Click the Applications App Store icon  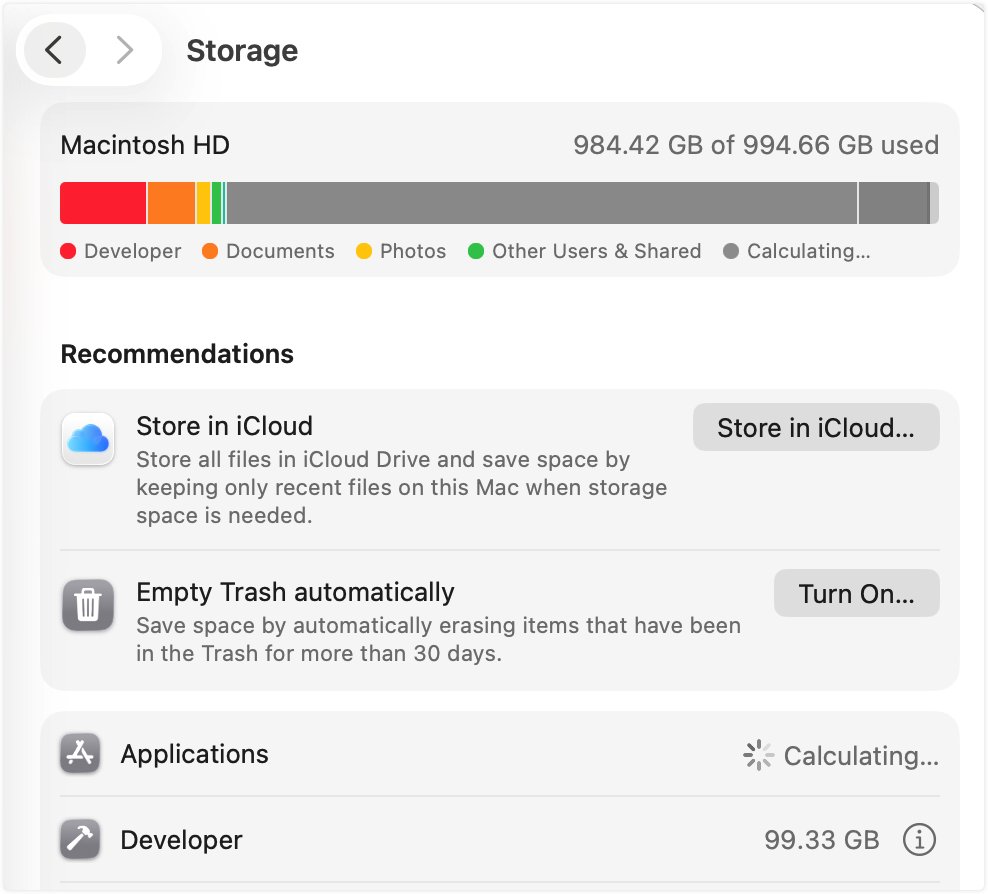80,754
